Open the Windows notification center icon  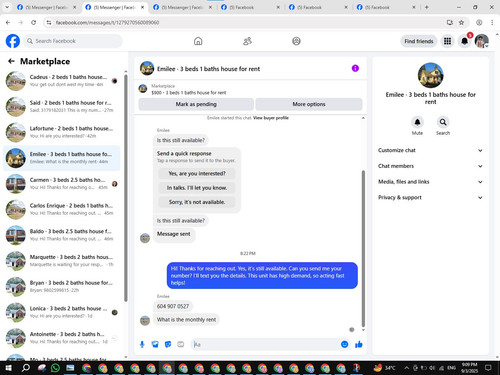pyautogui.click(x=488, y=368)
